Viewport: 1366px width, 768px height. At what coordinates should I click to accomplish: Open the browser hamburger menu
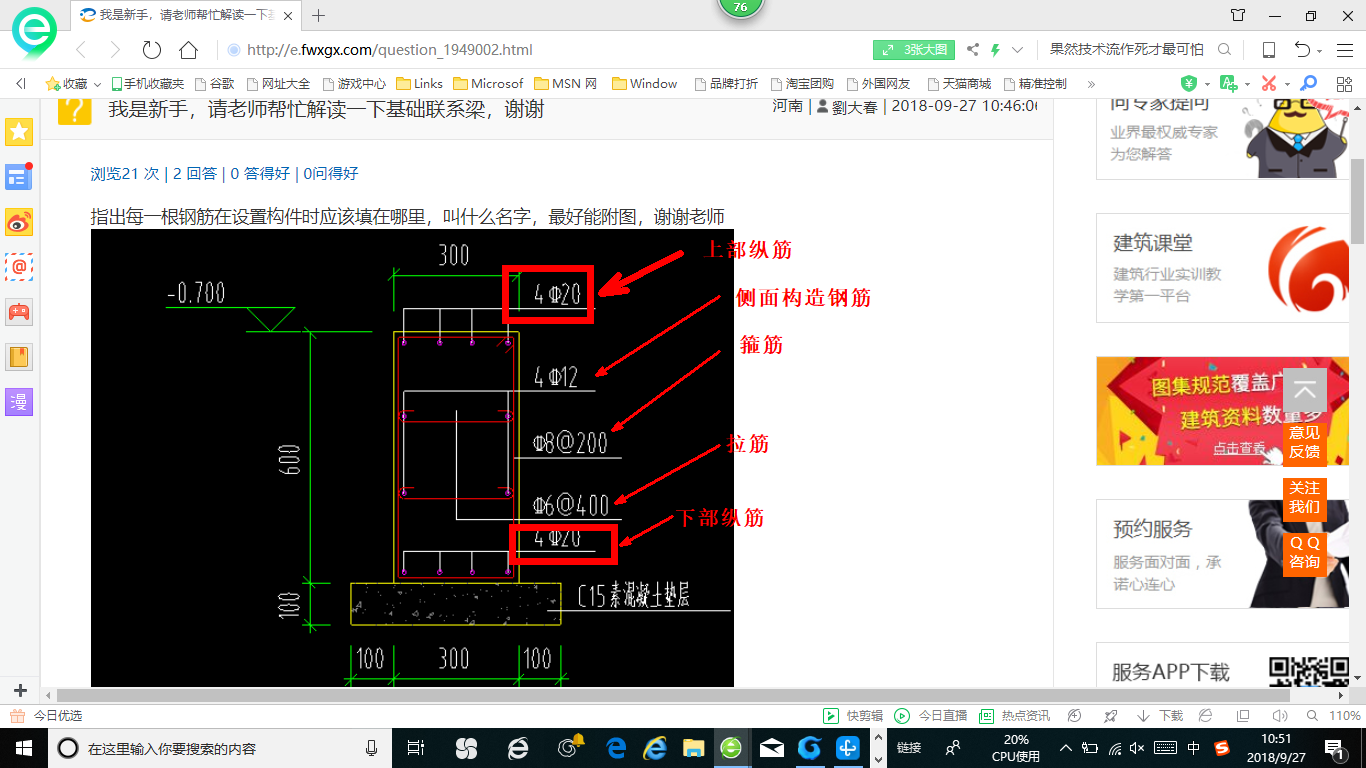click(1344, 50)
